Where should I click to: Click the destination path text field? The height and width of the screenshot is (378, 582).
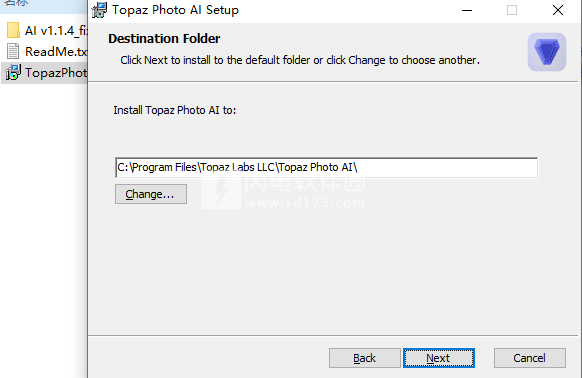tap(326, 167)
